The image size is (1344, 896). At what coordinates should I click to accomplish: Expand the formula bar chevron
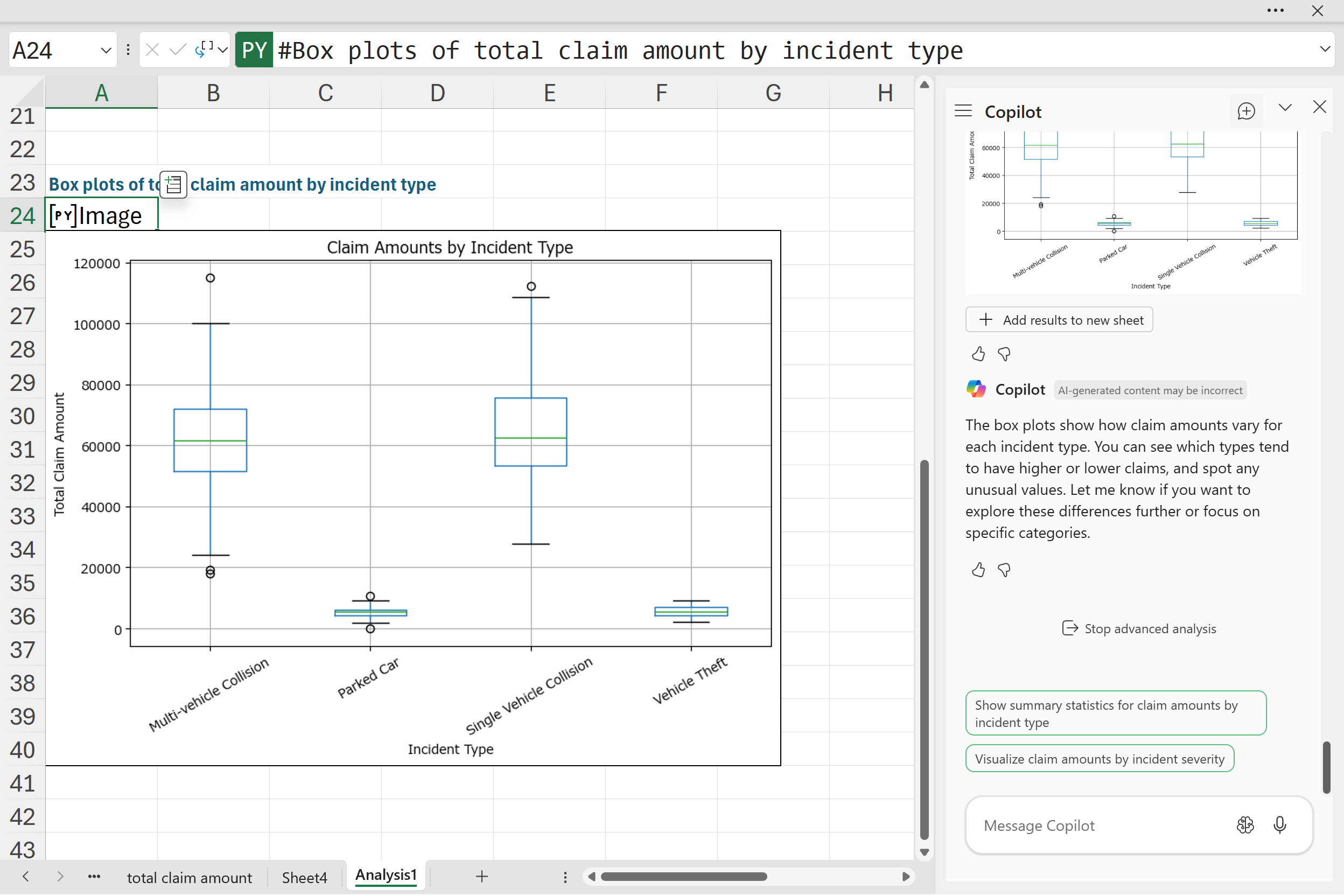(1325, 49)
